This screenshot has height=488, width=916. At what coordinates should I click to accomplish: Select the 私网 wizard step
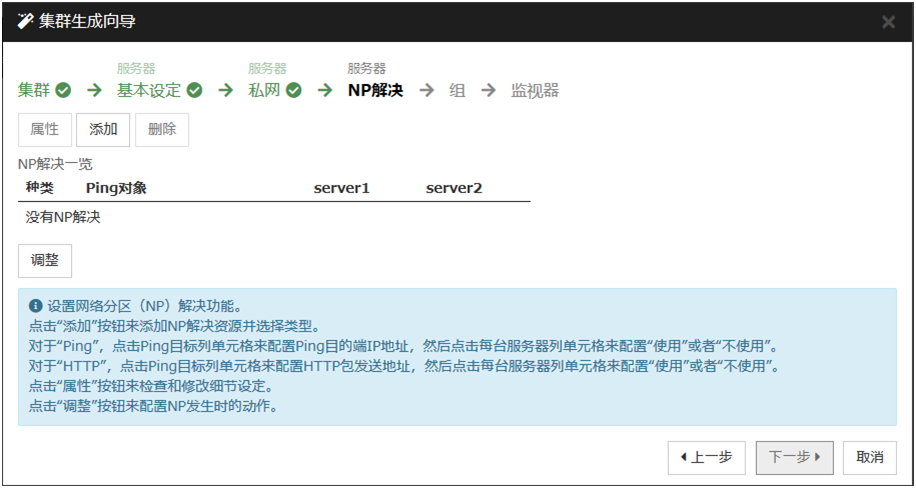[265, 91]
